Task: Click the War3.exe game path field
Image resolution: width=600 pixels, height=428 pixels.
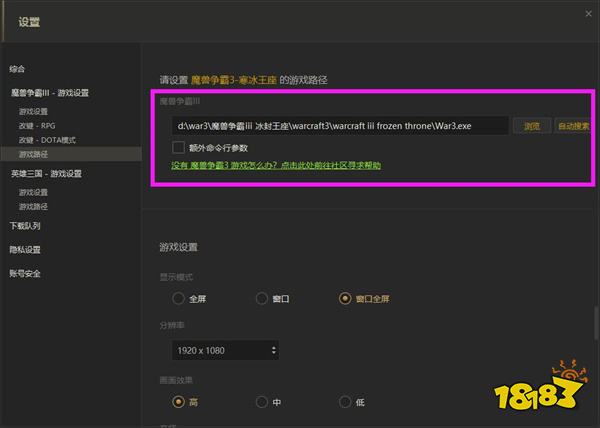Action: coord(340,126)
